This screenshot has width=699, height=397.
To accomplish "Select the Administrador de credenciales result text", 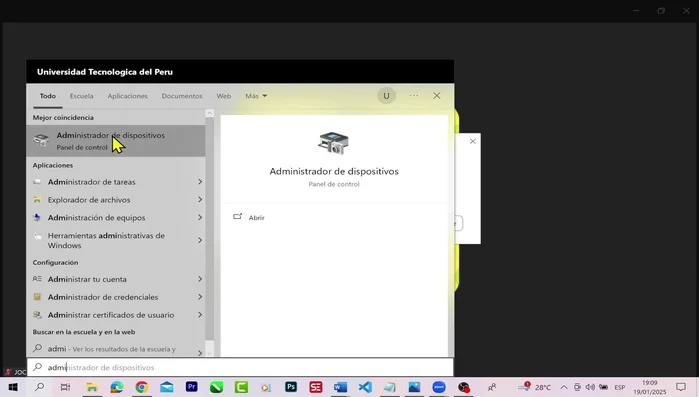I will click(103, 297).
